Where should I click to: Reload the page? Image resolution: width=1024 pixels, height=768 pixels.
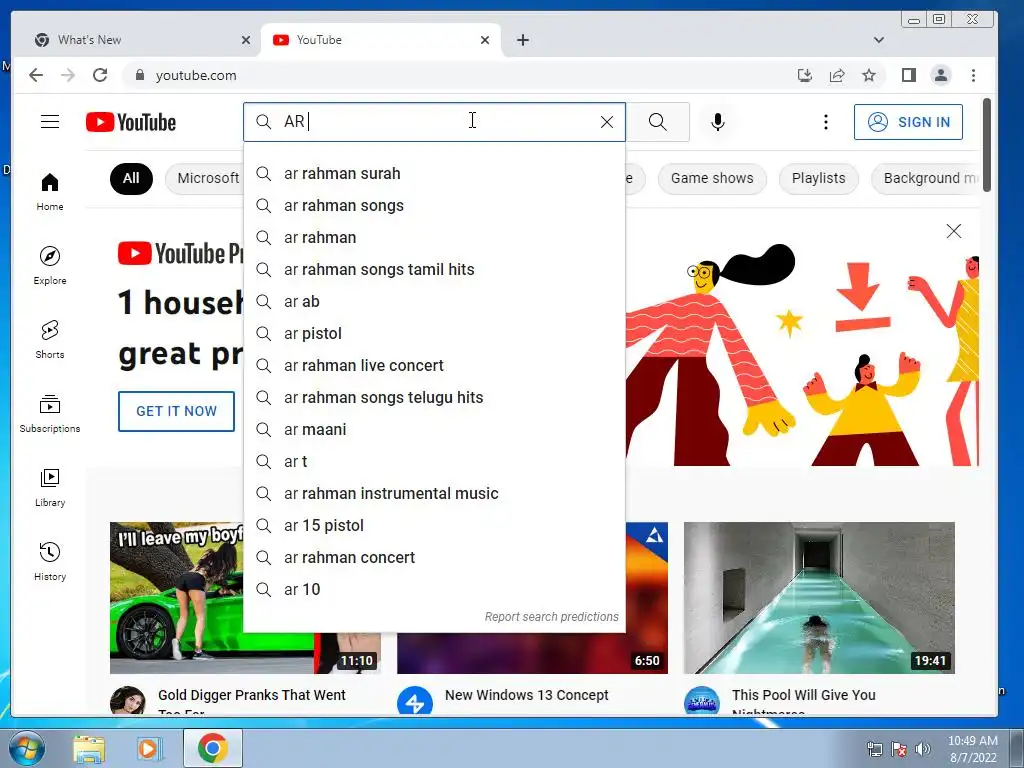coord(100,75)
